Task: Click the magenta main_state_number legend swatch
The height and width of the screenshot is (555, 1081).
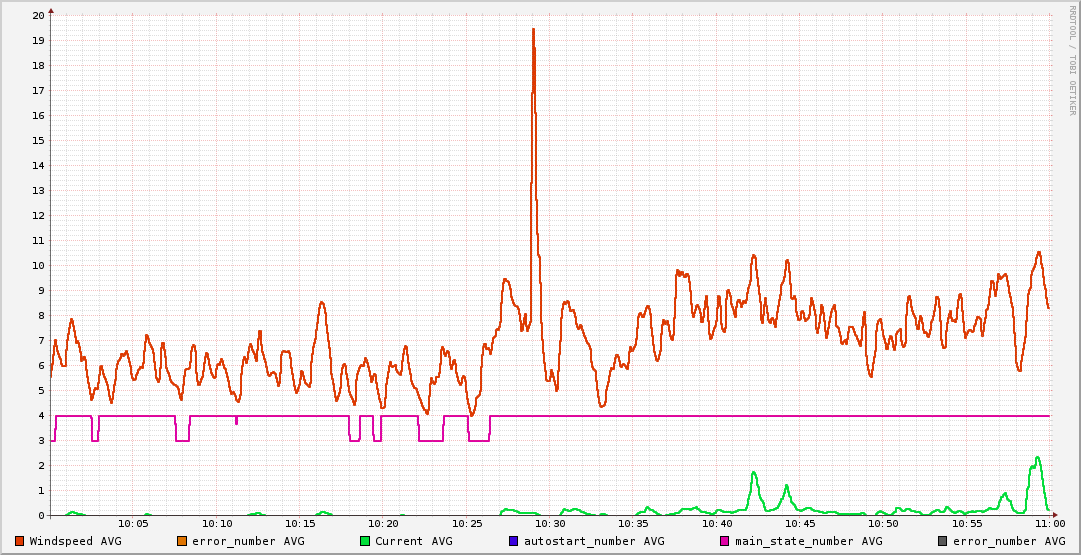Action: pos(725,541)
